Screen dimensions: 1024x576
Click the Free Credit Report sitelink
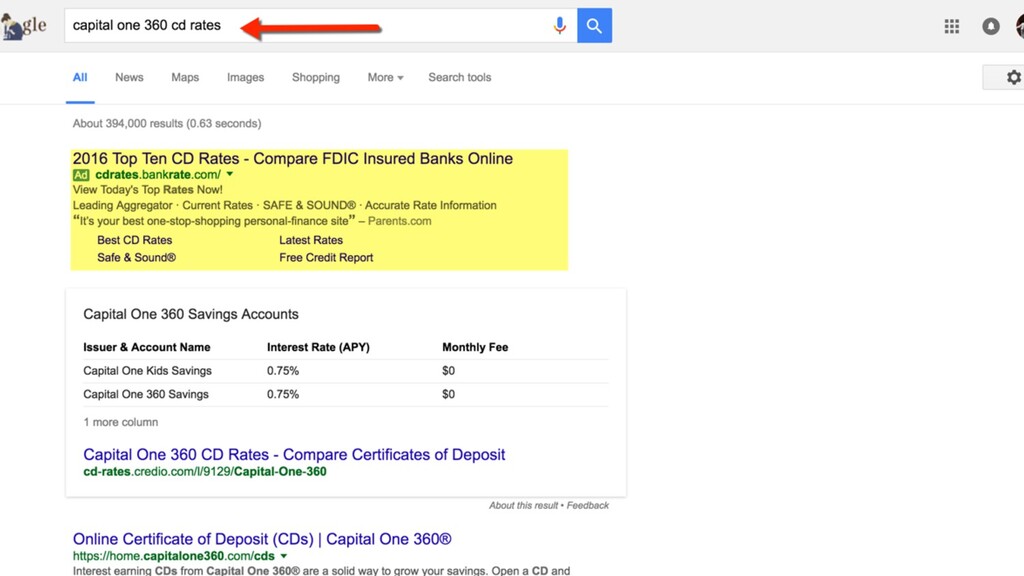(327, 257)
